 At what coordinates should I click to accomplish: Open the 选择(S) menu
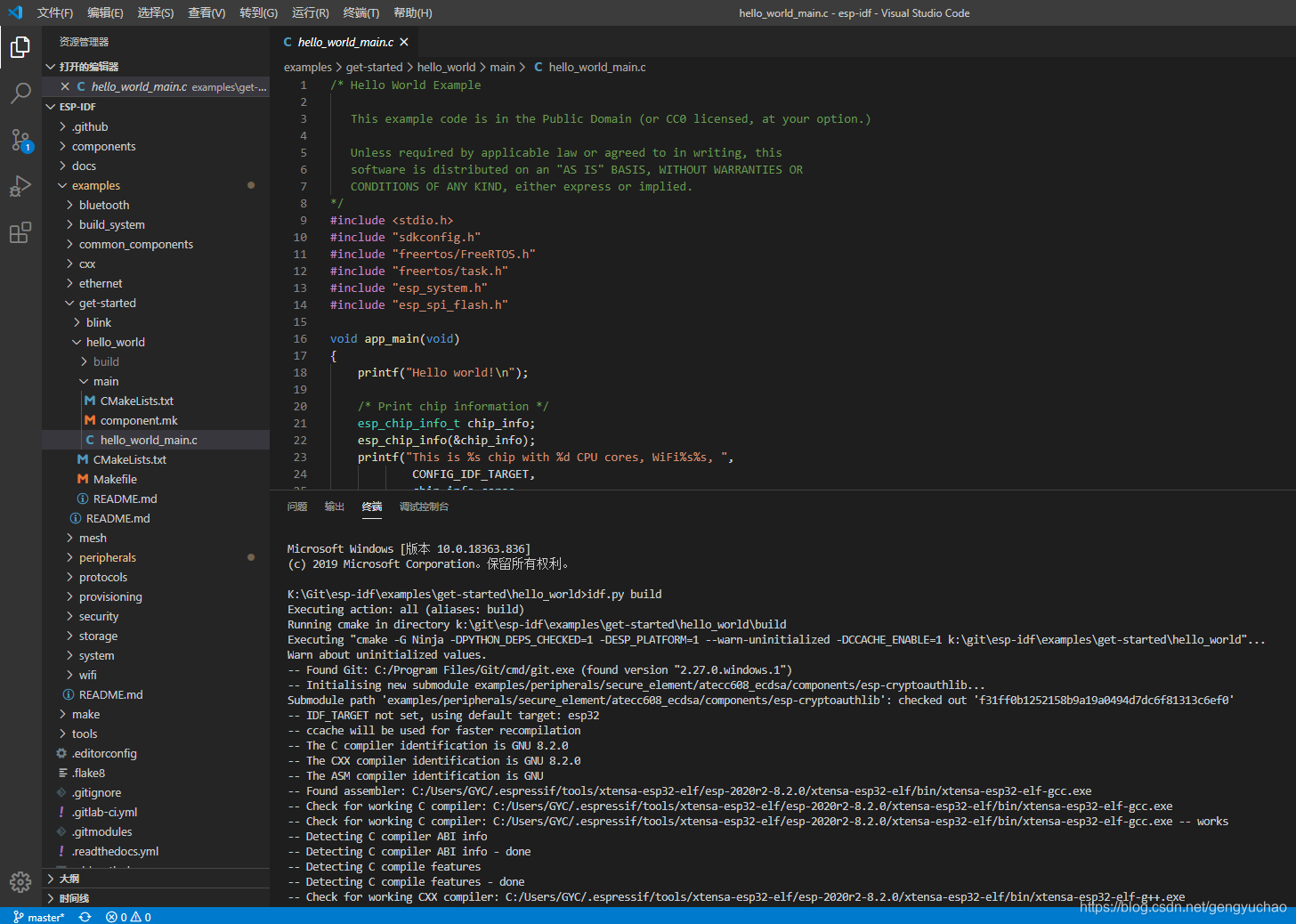(156, 12)
